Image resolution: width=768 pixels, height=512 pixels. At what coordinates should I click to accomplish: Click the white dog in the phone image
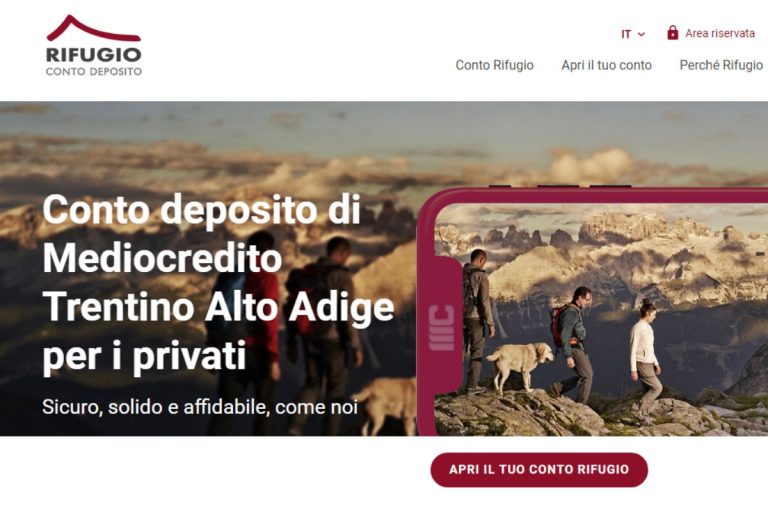(520, 365)
